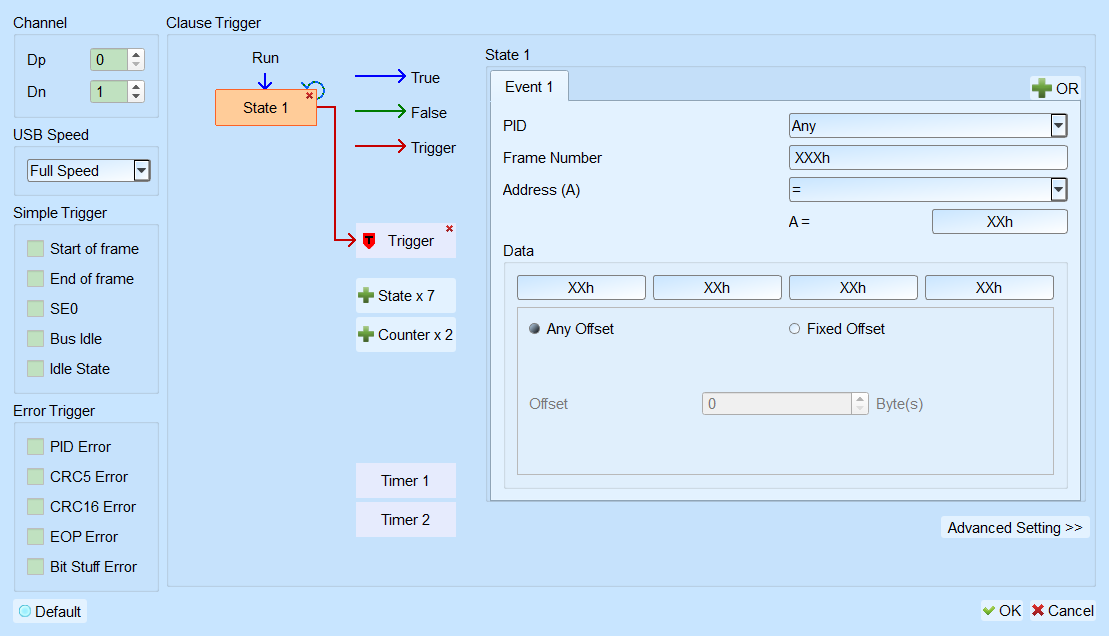The height and width of the screenshot is (636, 1109).
Task: Click the Default circle icon
Action: pyautogui.click(x=25, y=611)
